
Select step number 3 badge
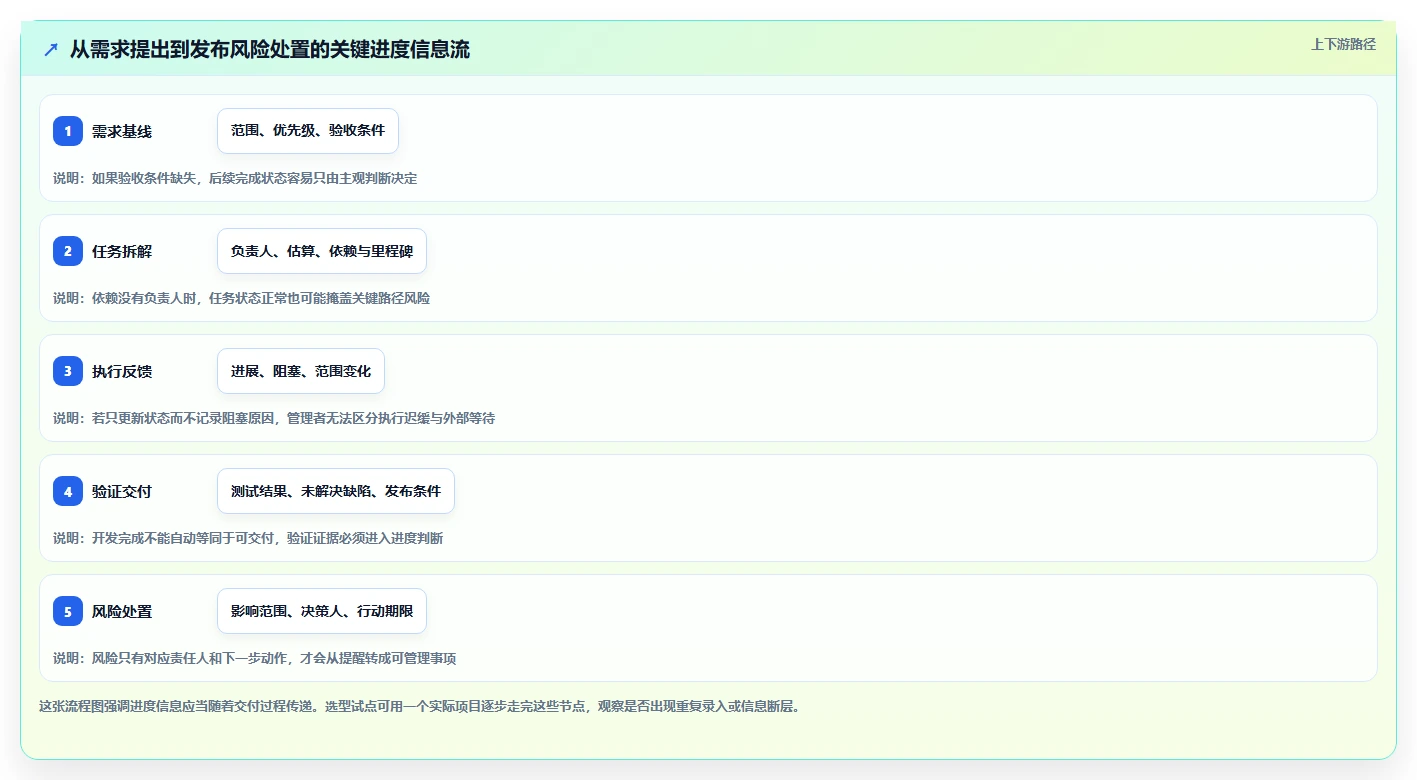[68, 371]
